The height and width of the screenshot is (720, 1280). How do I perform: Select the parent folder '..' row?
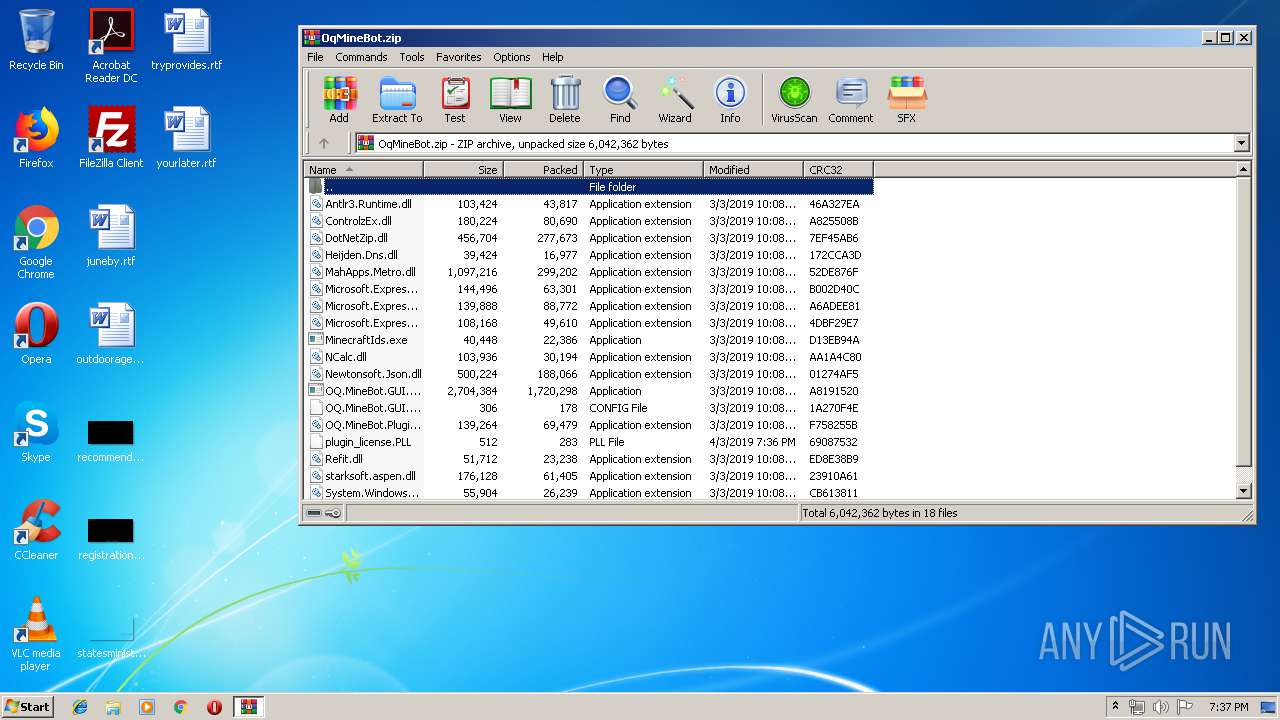pos(589,187)
